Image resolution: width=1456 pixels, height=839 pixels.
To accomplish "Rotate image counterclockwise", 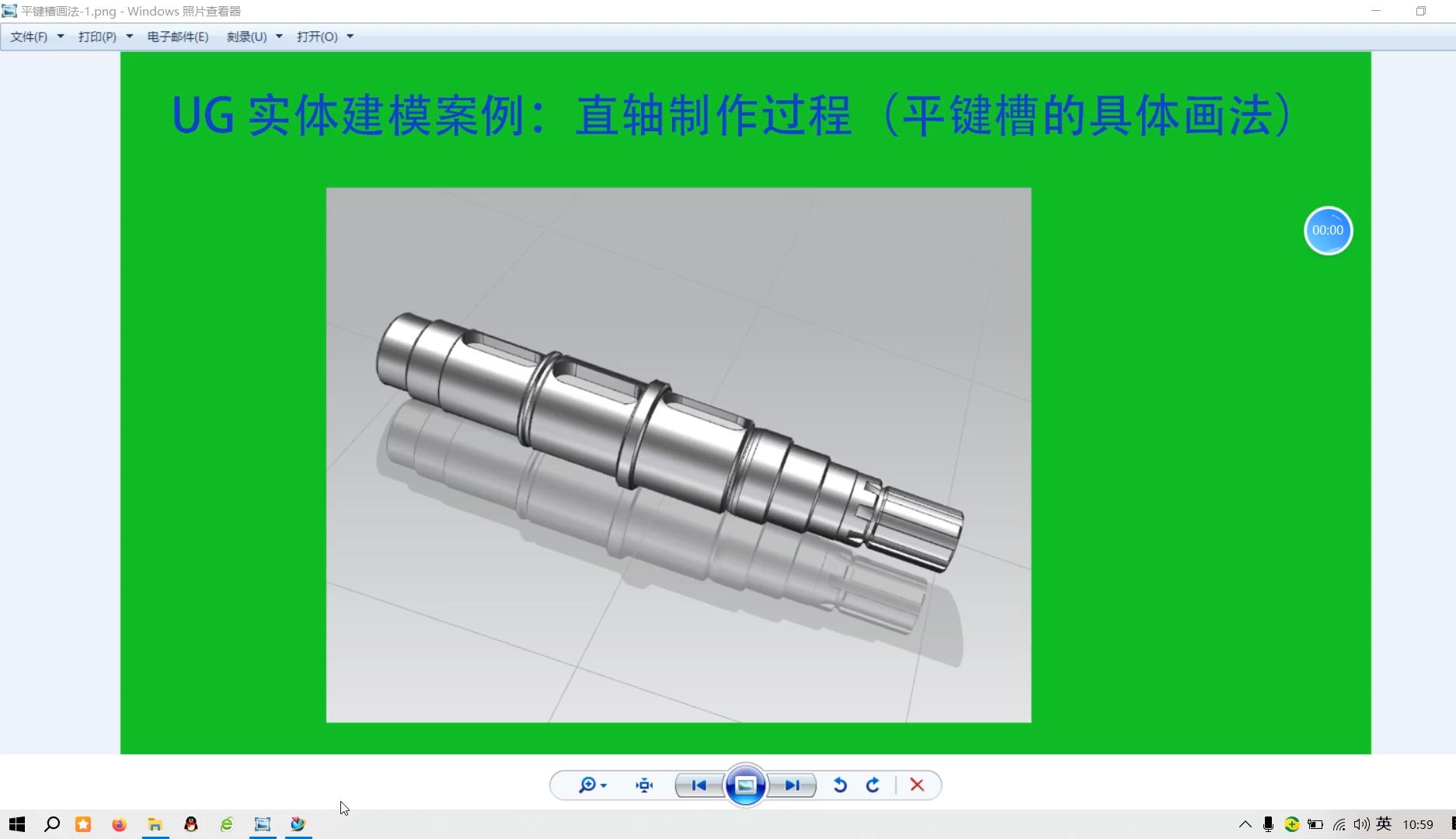I will [840, 785].
